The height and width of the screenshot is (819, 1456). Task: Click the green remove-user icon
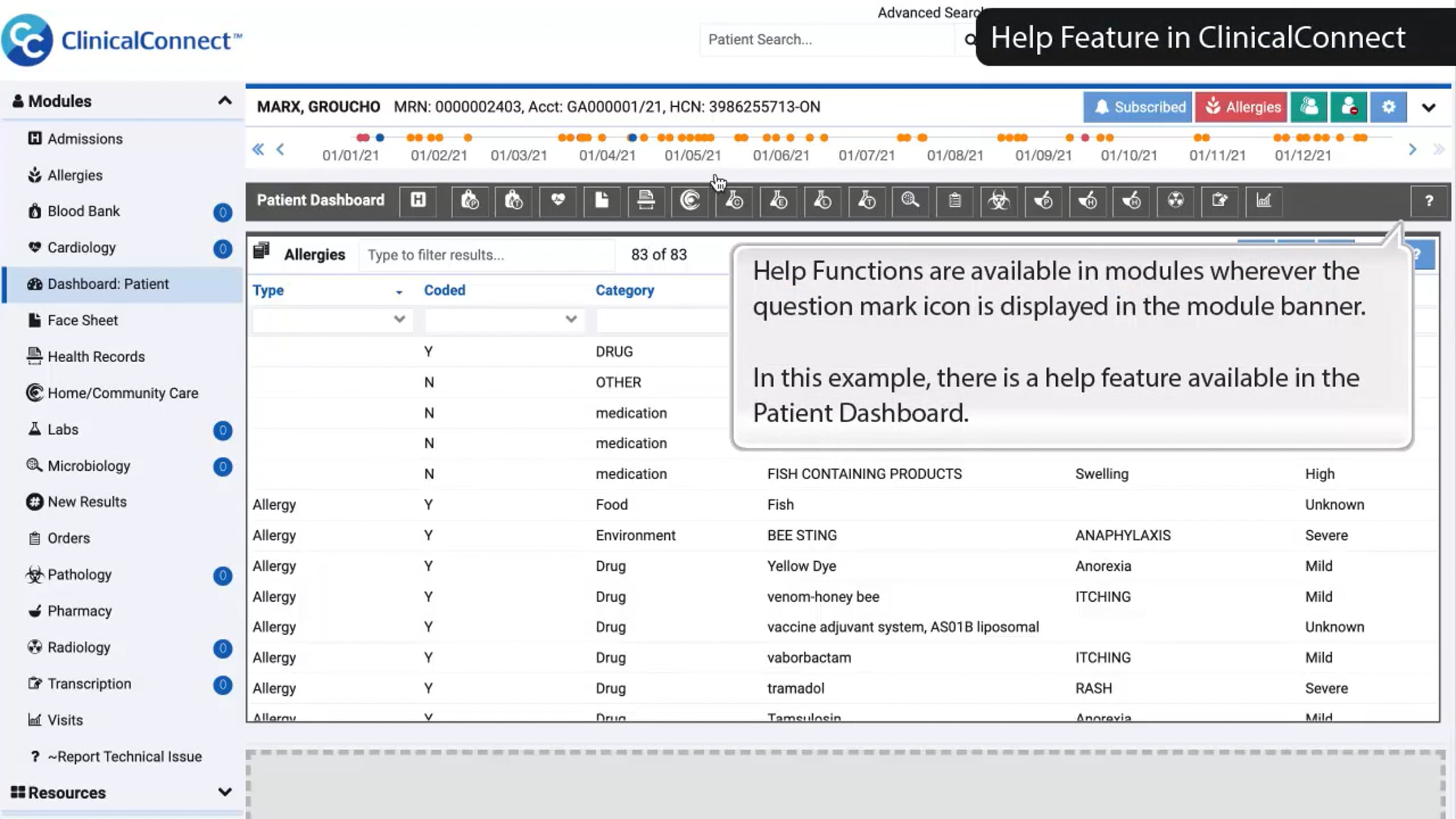click(x=1349, y=107)
